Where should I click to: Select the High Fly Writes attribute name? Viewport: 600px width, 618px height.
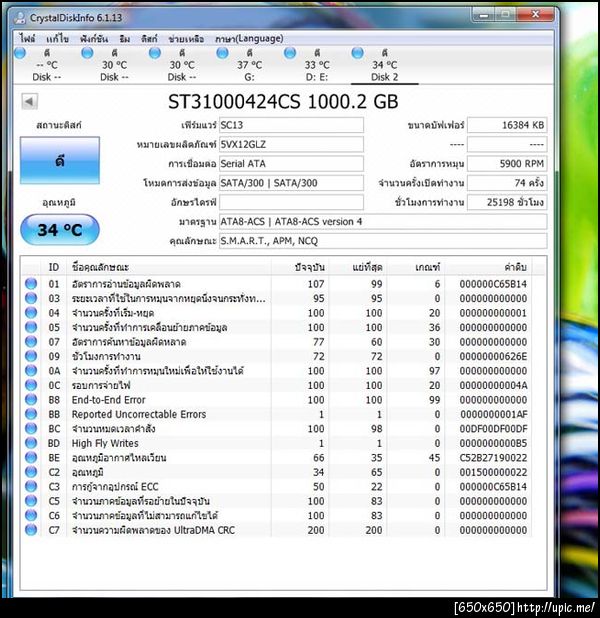click(105, 443)
